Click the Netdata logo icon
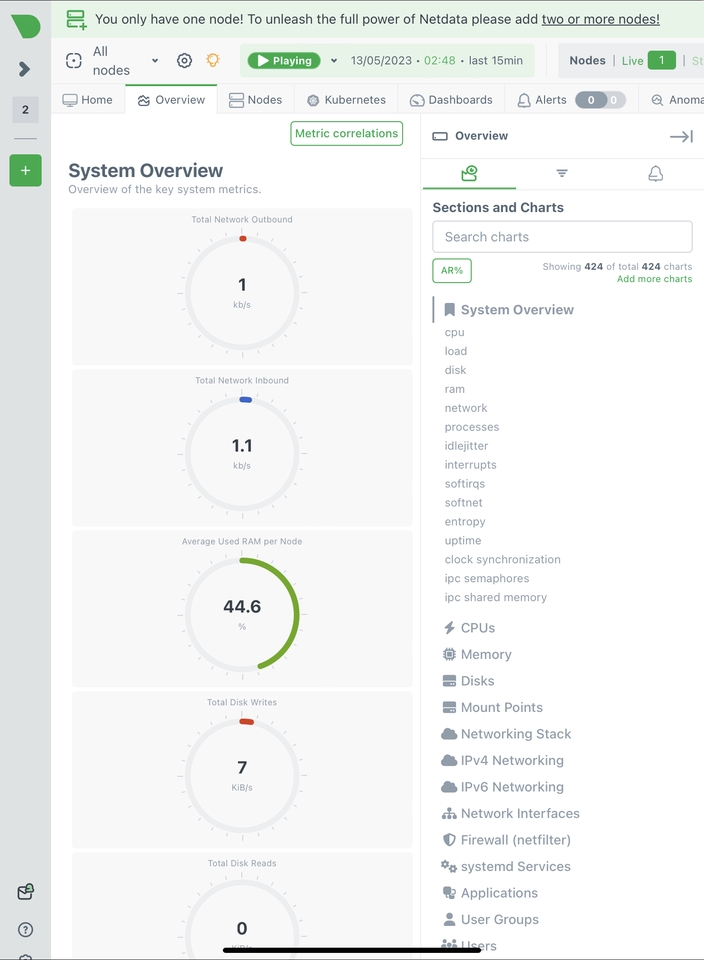The width and height of the screenshot is (704, 960). 26,26
